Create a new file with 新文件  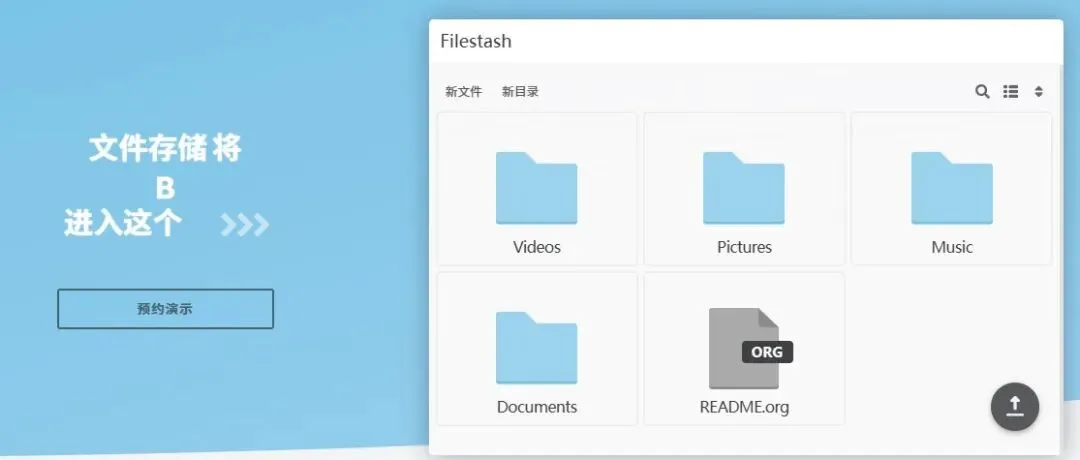[464, 92]
